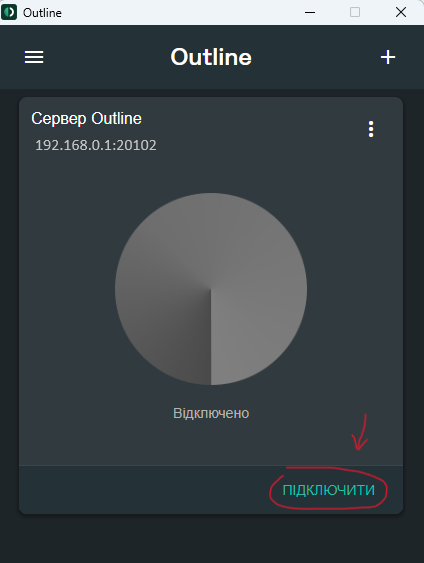
Task: Close the Outline window
Action: click(x=401, y=12)
